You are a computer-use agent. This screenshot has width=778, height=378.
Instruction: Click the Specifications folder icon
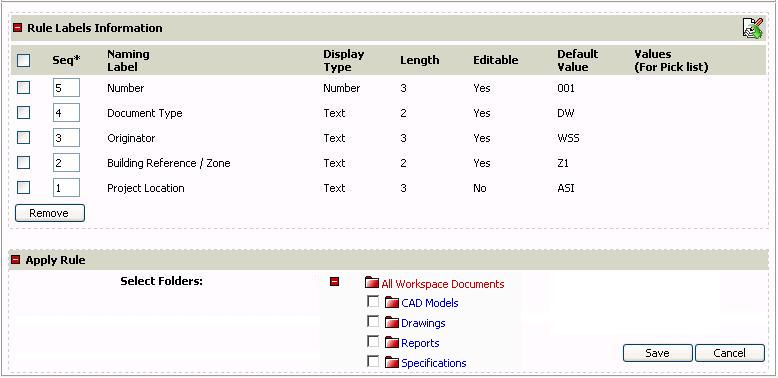[x=392, y=363]
